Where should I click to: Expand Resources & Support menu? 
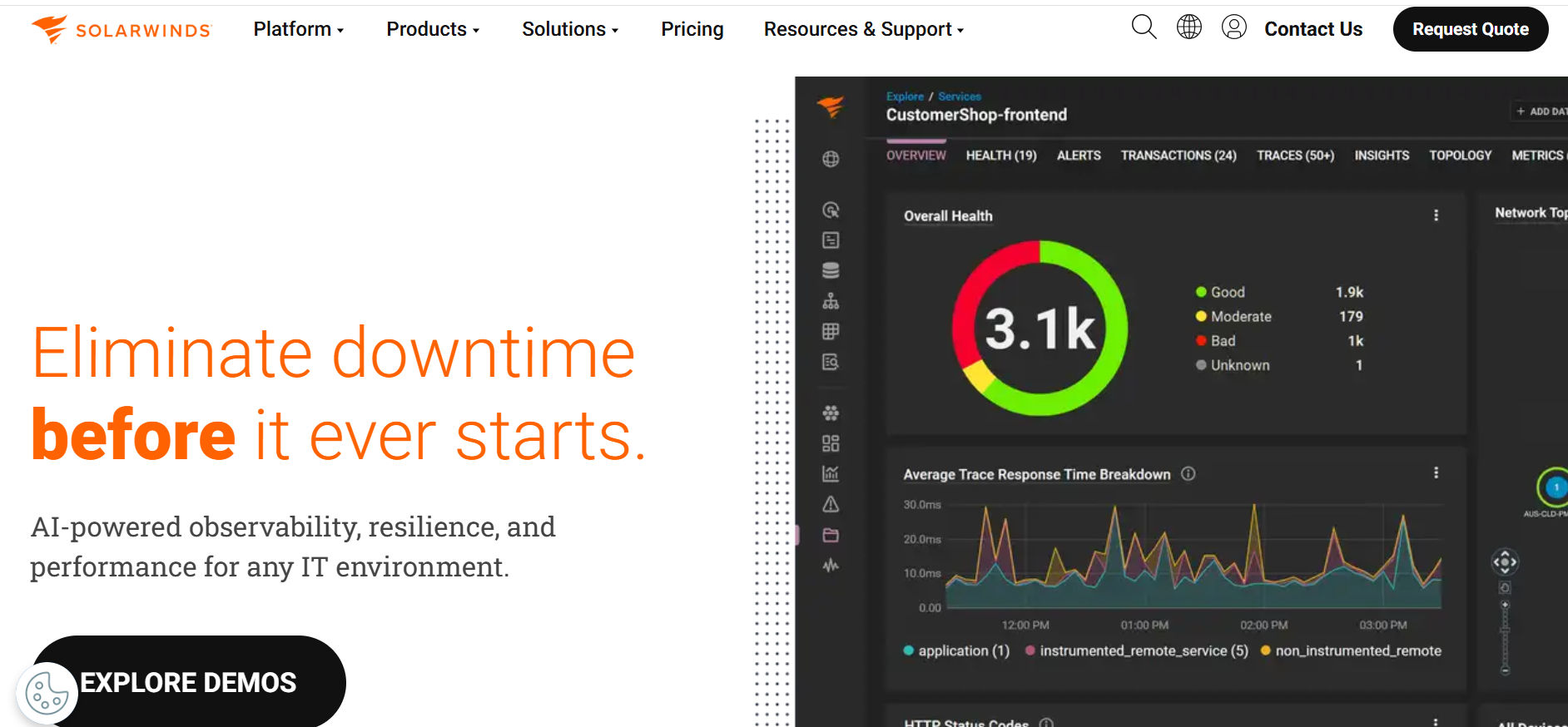pyautogui.click(x=864, y=29)
